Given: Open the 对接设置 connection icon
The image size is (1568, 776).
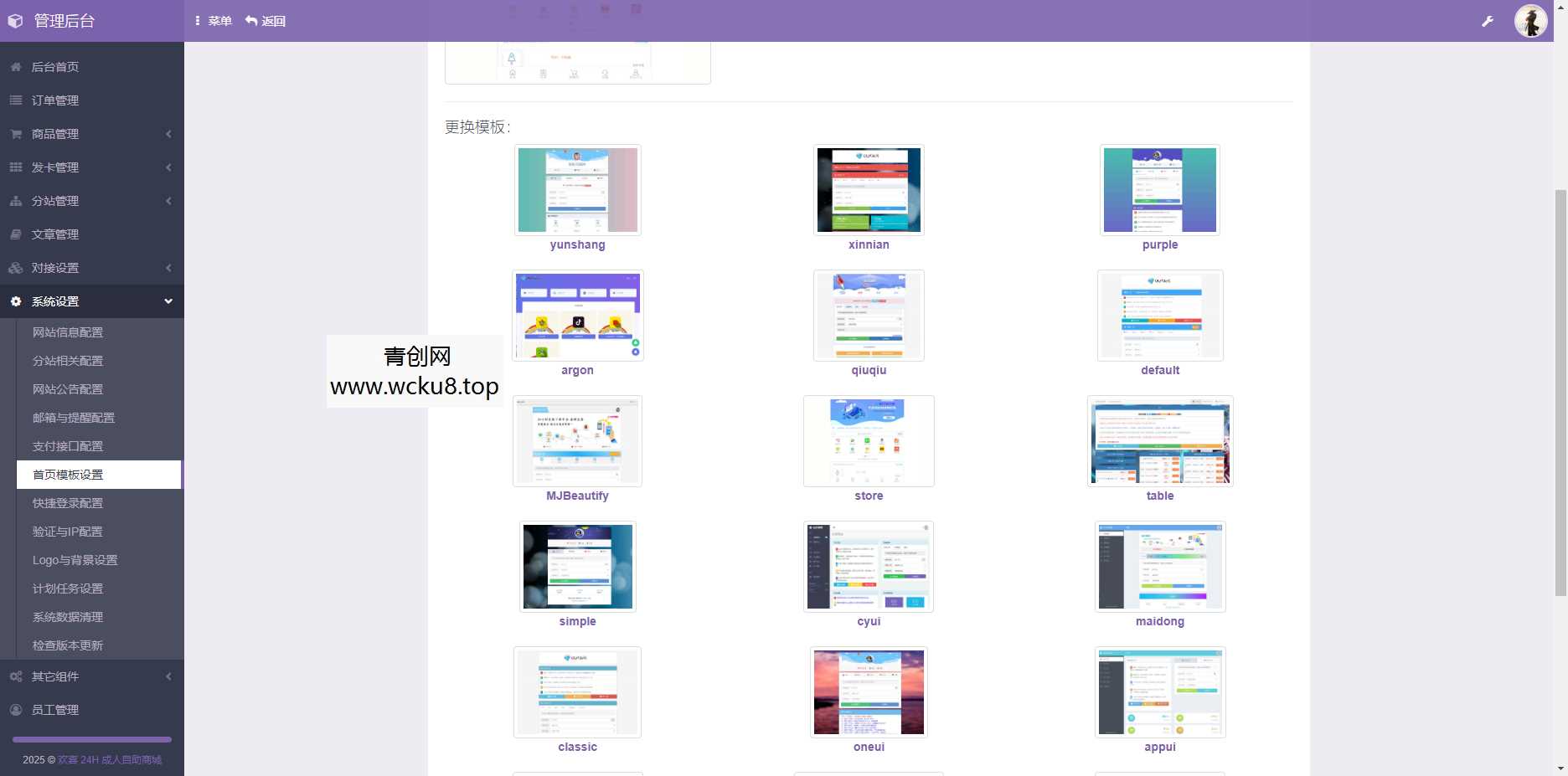Looking at the screenshot, I should tap(14, 268).
